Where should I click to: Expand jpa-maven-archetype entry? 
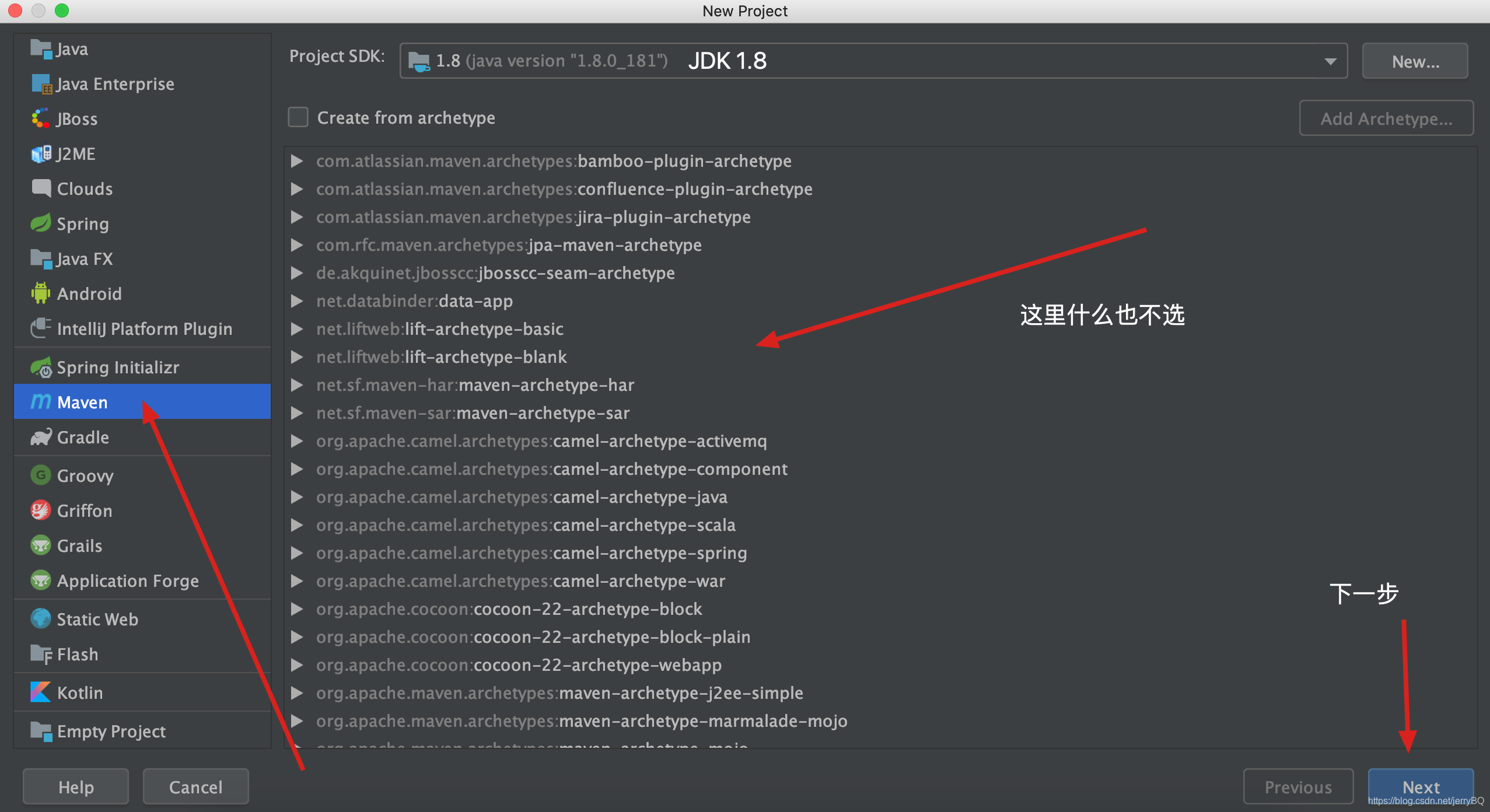(297, 245)
